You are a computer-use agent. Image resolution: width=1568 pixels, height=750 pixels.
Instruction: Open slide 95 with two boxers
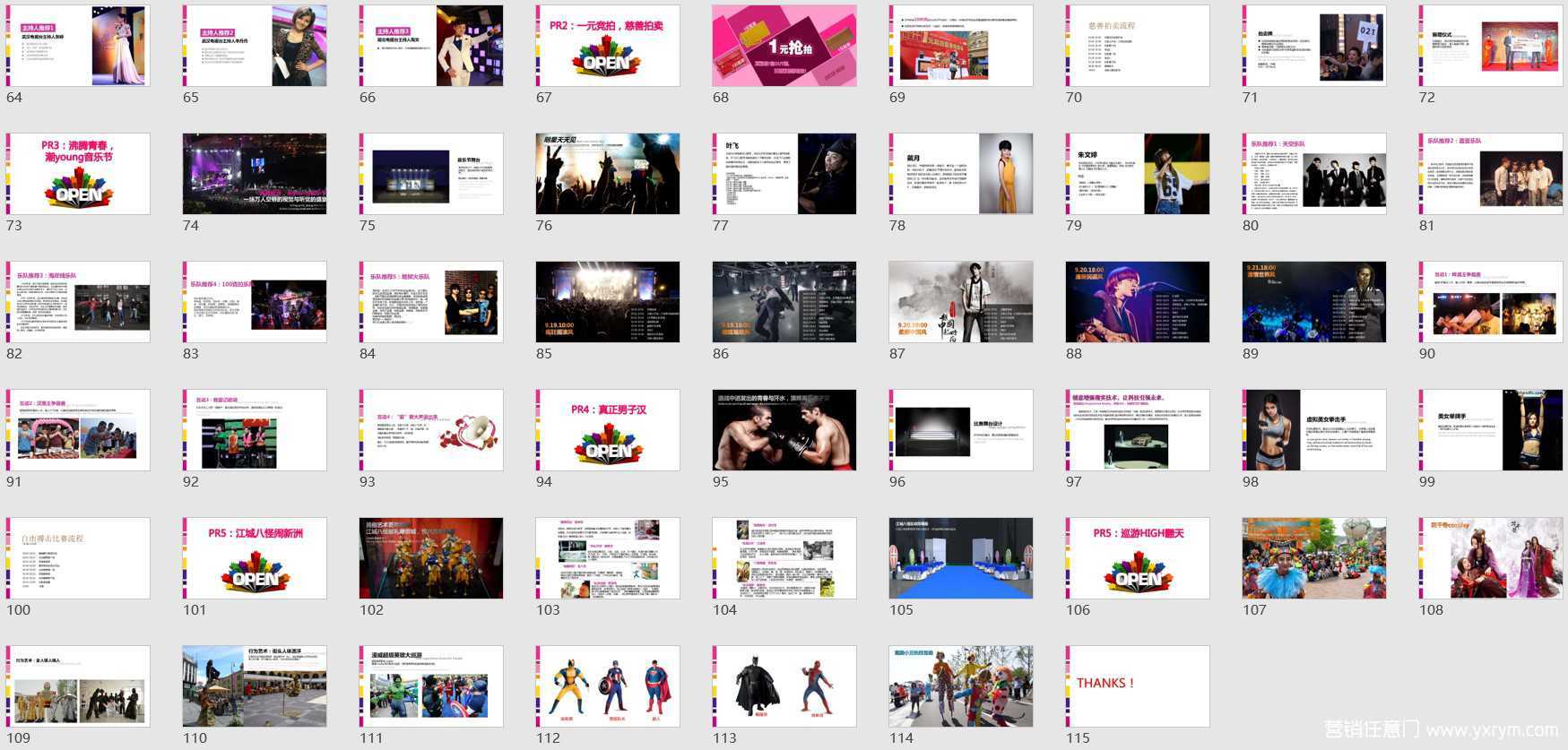784,430
